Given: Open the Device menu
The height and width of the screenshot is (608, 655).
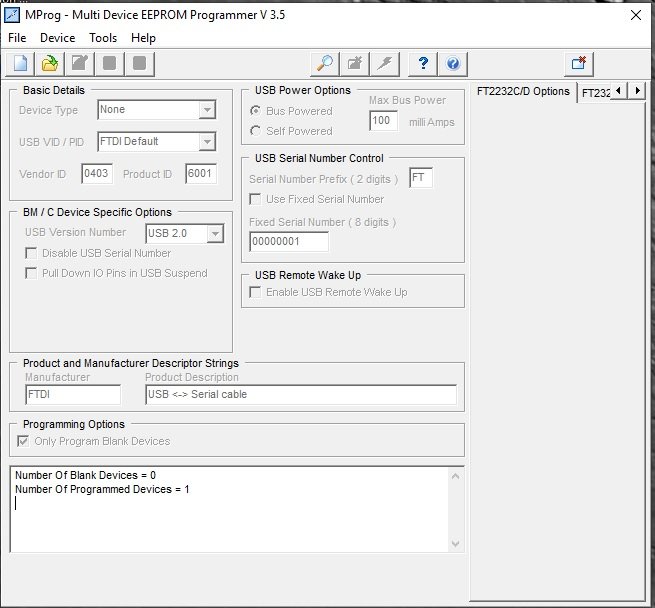Looking at the screenshot, I should (x=58, y=38).
